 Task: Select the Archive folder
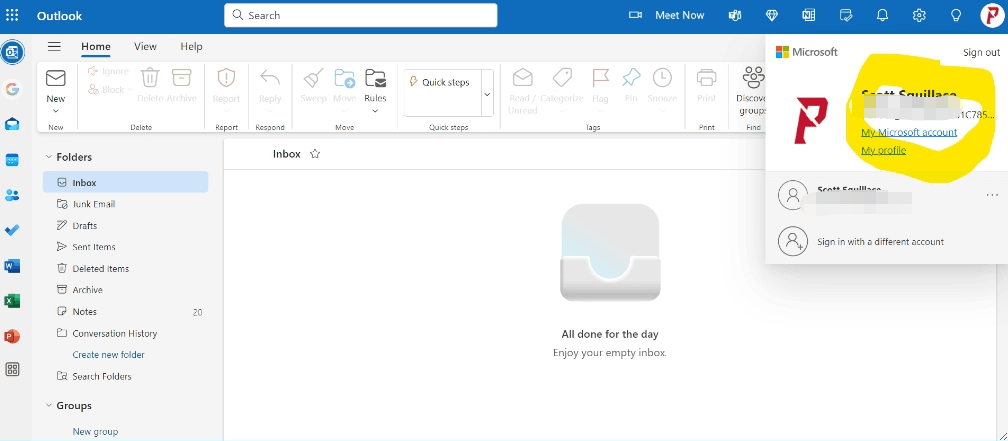125,290
